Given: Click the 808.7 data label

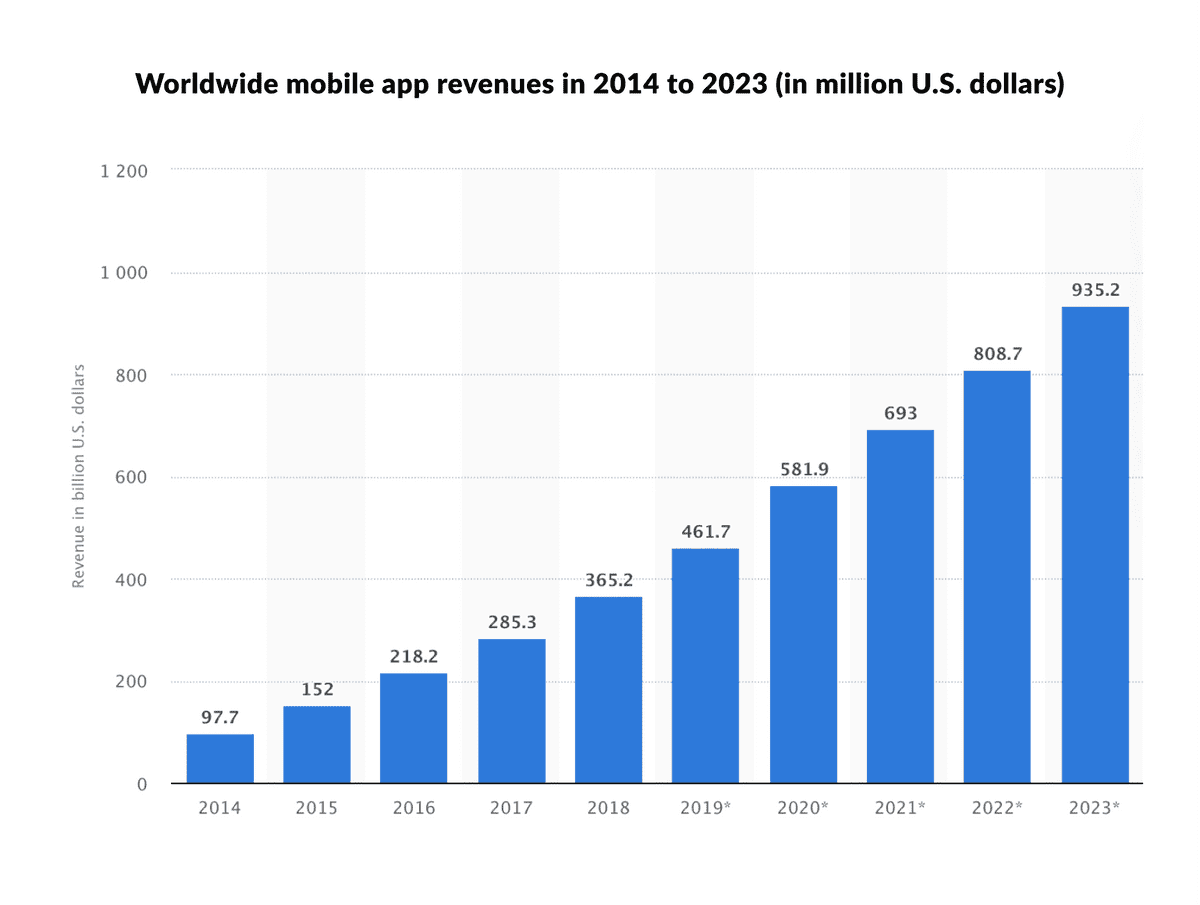Looking at the screenshot, I should 998,353.
